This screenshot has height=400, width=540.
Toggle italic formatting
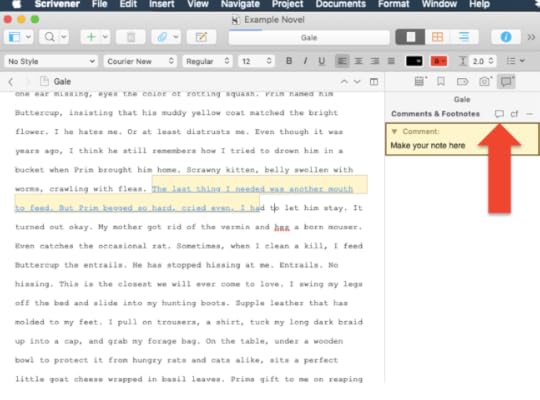(x=305, y=61)
